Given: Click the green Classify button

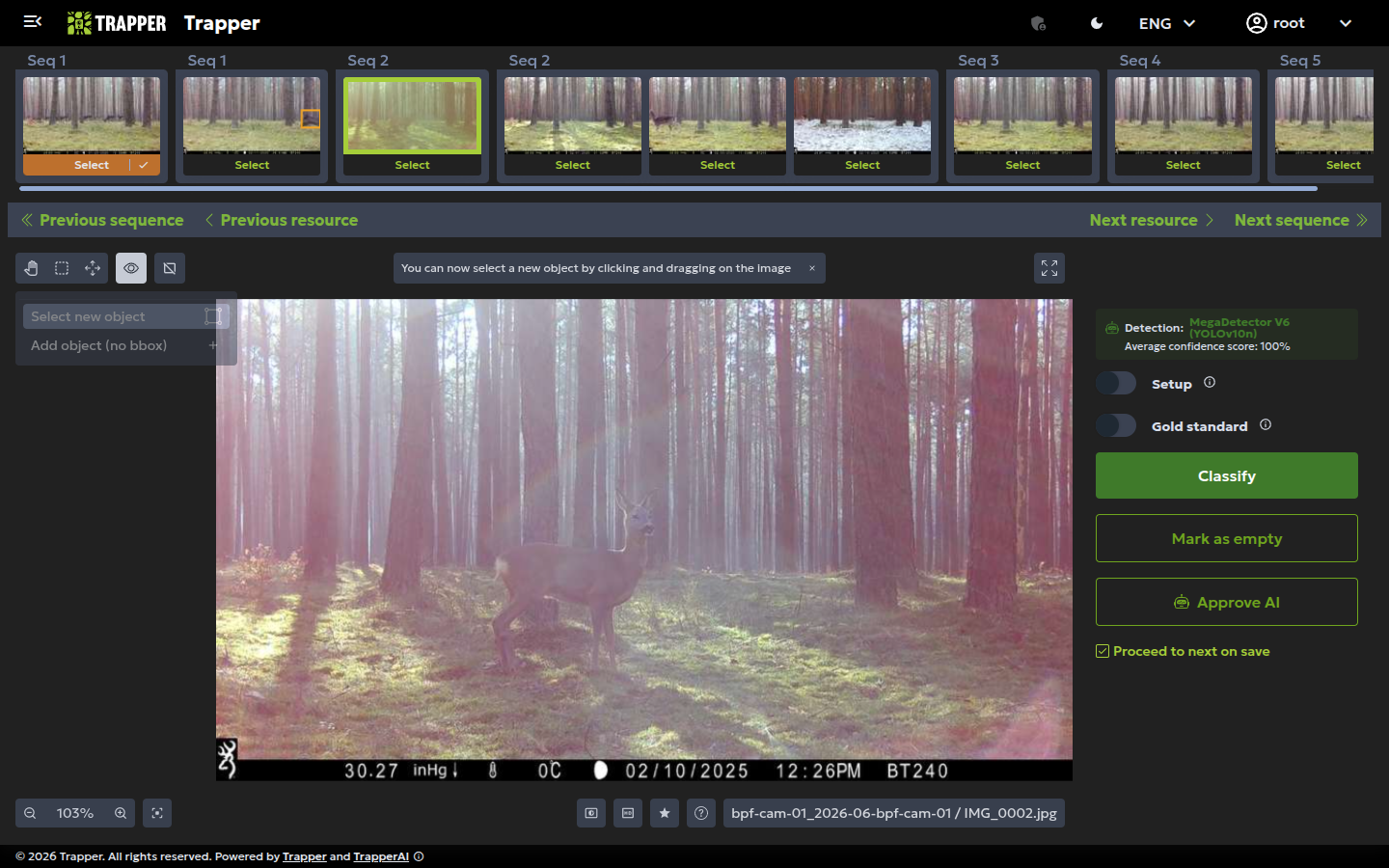Looking at the screenshot, I should [1227, 475].
